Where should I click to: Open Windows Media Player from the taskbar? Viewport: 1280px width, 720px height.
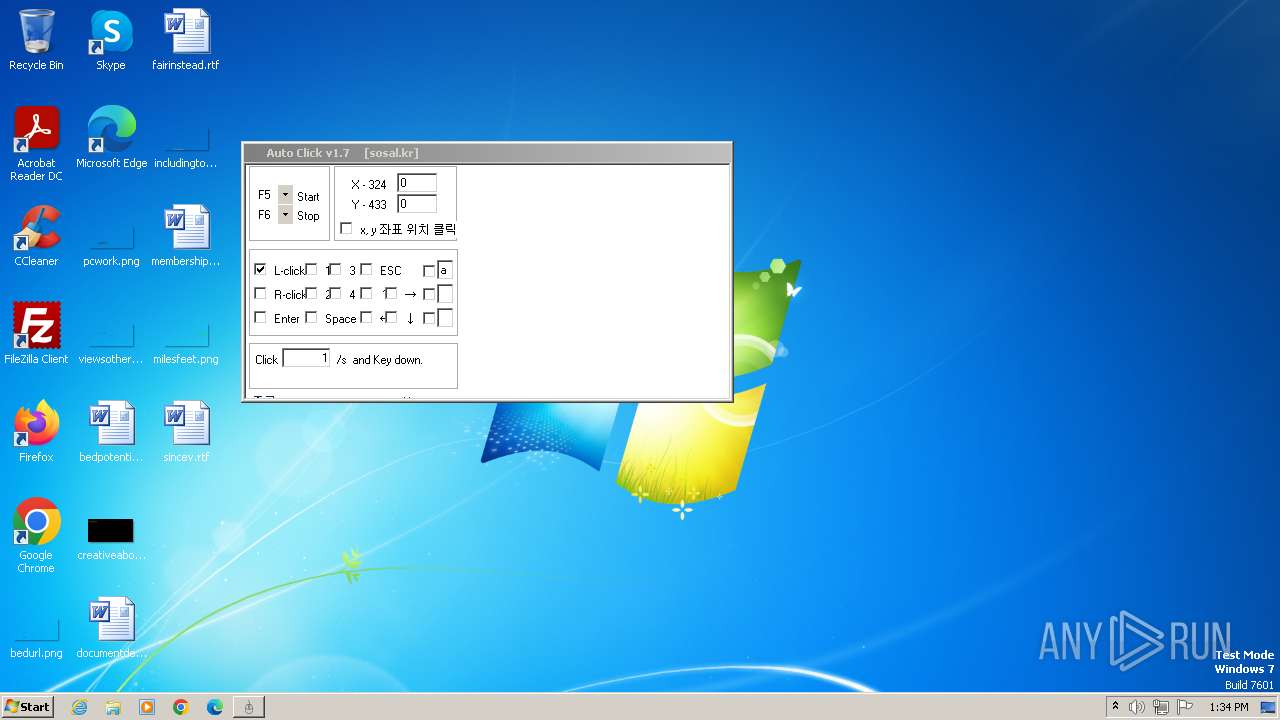click(x=147, y=707)
